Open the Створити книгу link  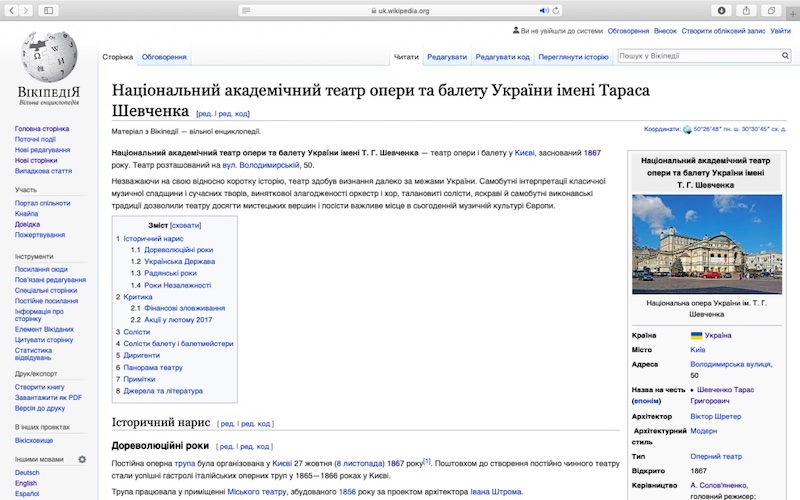pos(39,387)
